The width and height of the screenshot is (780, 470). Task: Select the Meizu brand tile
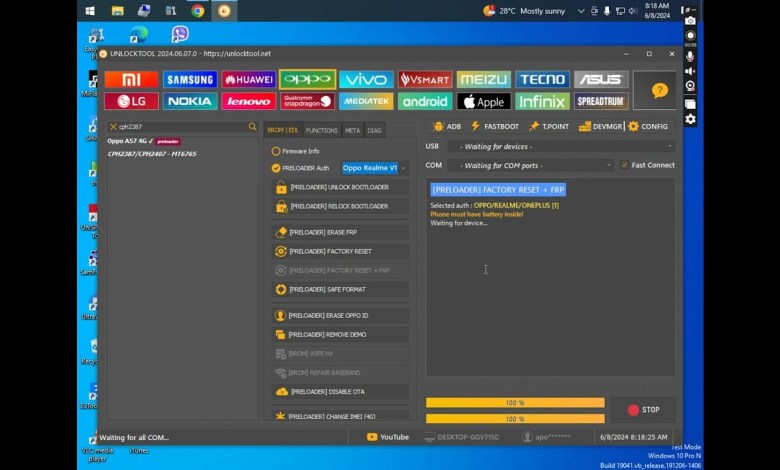click(x=484, y=80)
